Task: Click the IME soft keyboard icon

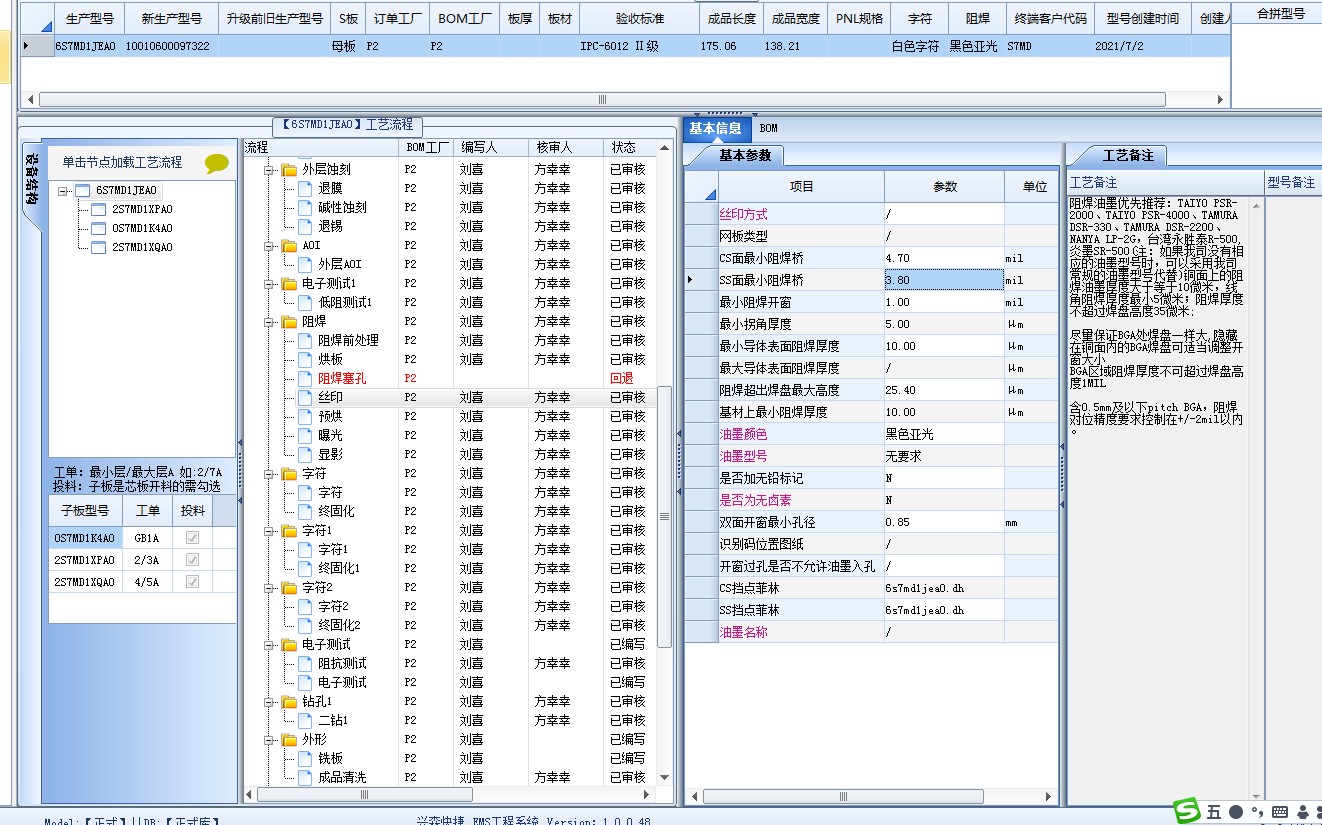Action: tap(1282, 813)
